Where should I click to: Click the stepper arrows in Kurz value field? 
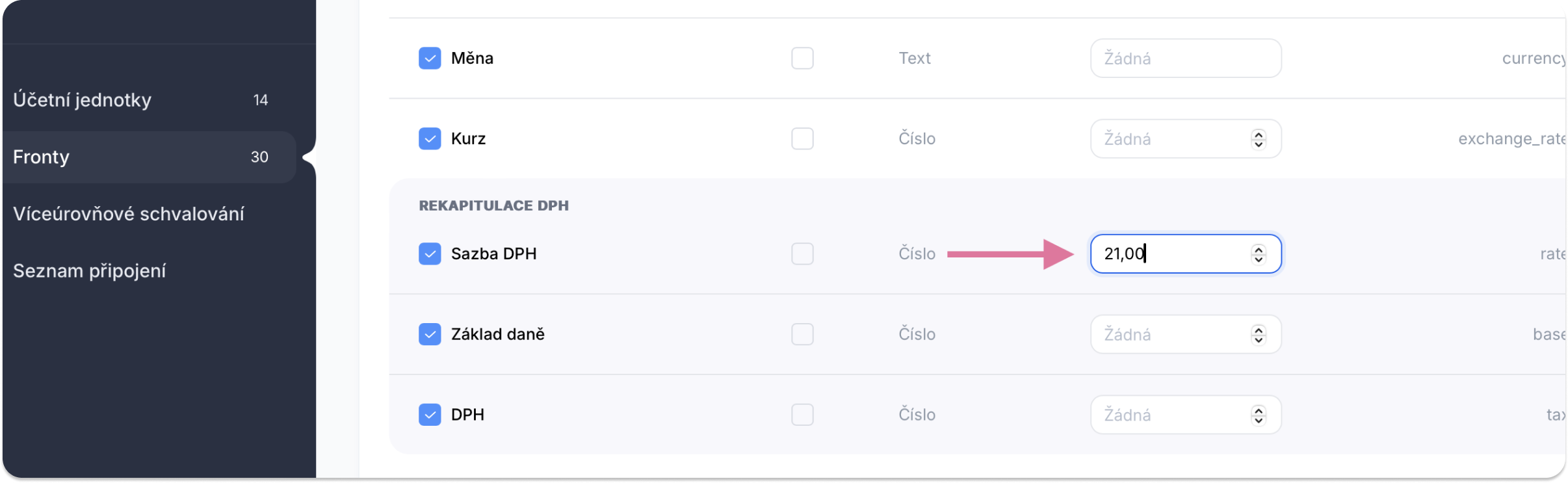point(1259,139)
